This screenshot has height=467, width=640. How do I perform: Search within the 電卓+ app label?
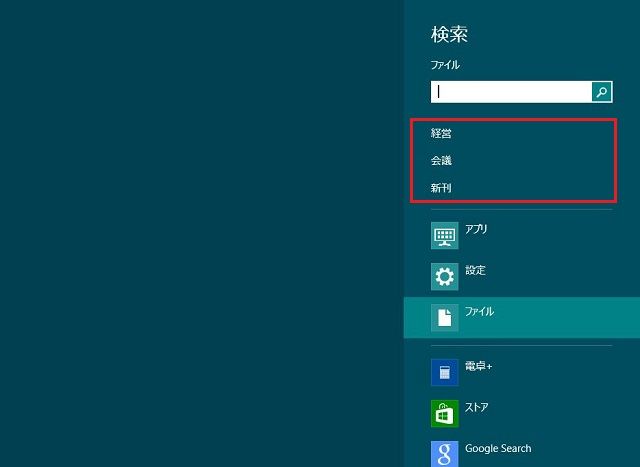[479, 366]
